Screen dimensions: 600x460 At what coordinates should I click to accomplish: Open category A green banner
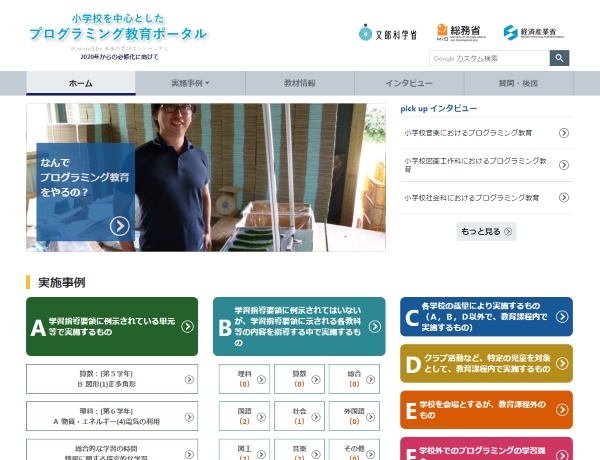click(x=112, y=326)
